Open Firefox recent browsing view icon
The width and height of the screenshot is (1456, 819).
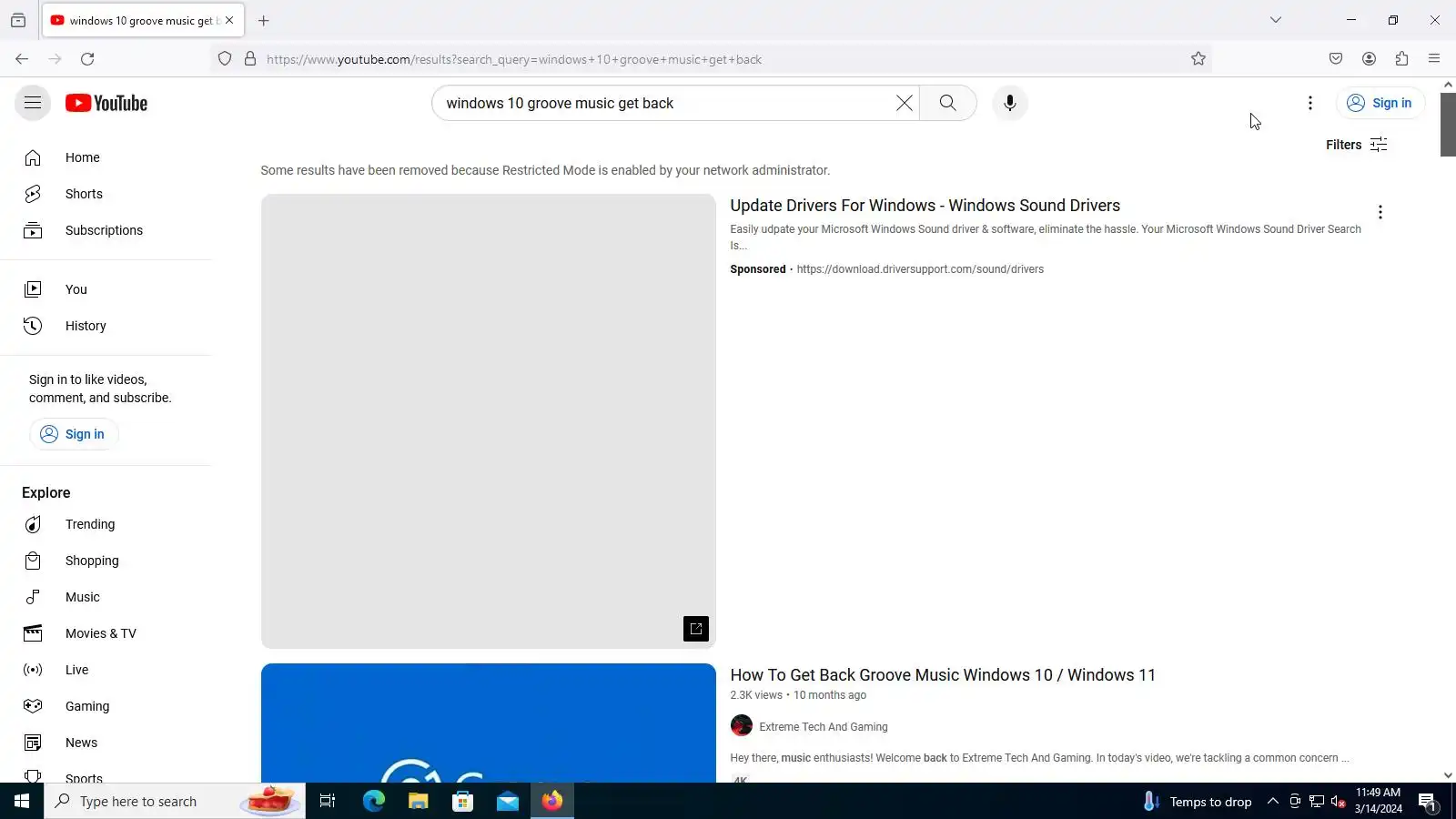point(18,20)
